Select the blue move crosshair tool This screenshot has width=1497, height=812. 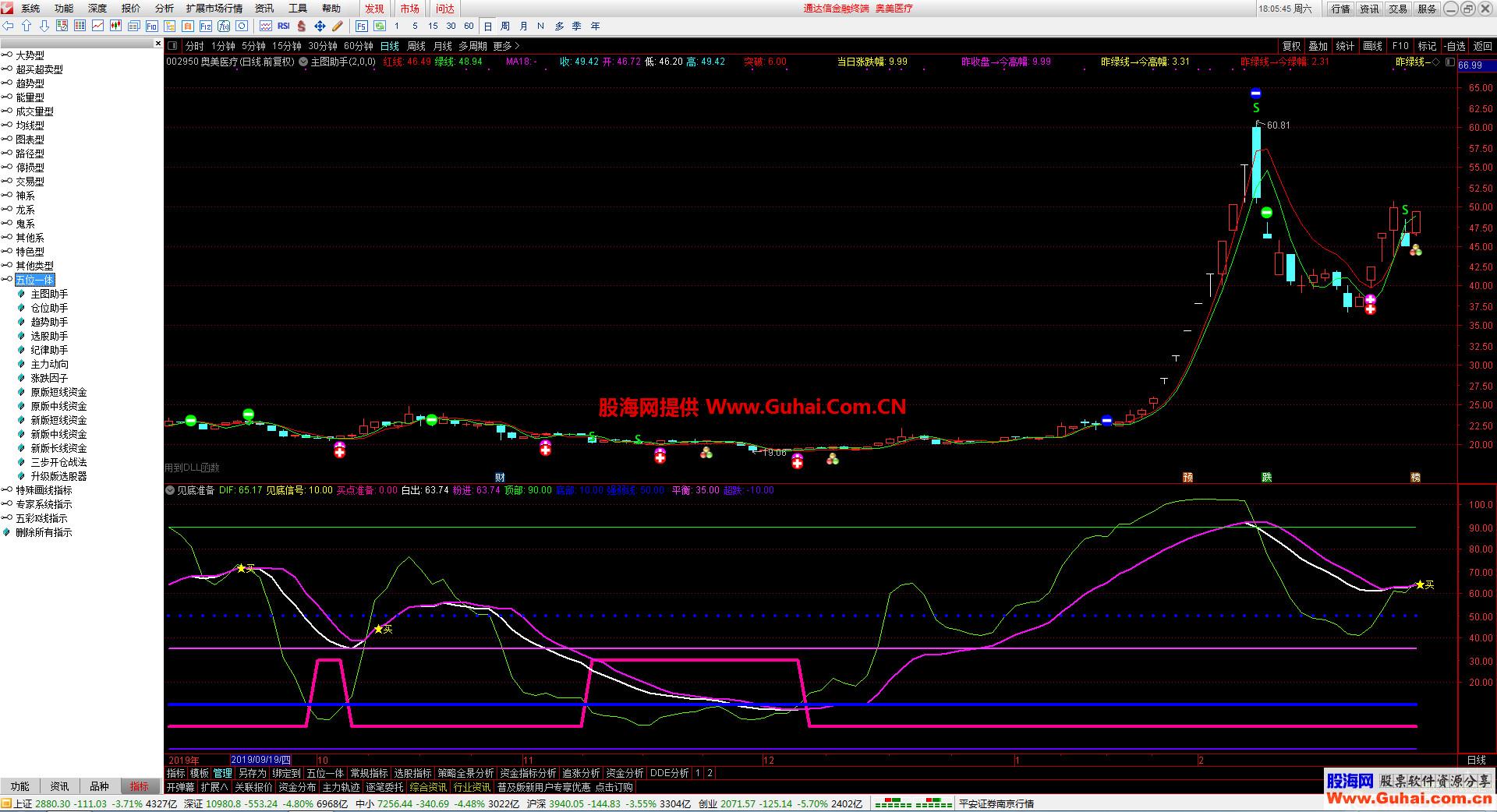[320, 26]
